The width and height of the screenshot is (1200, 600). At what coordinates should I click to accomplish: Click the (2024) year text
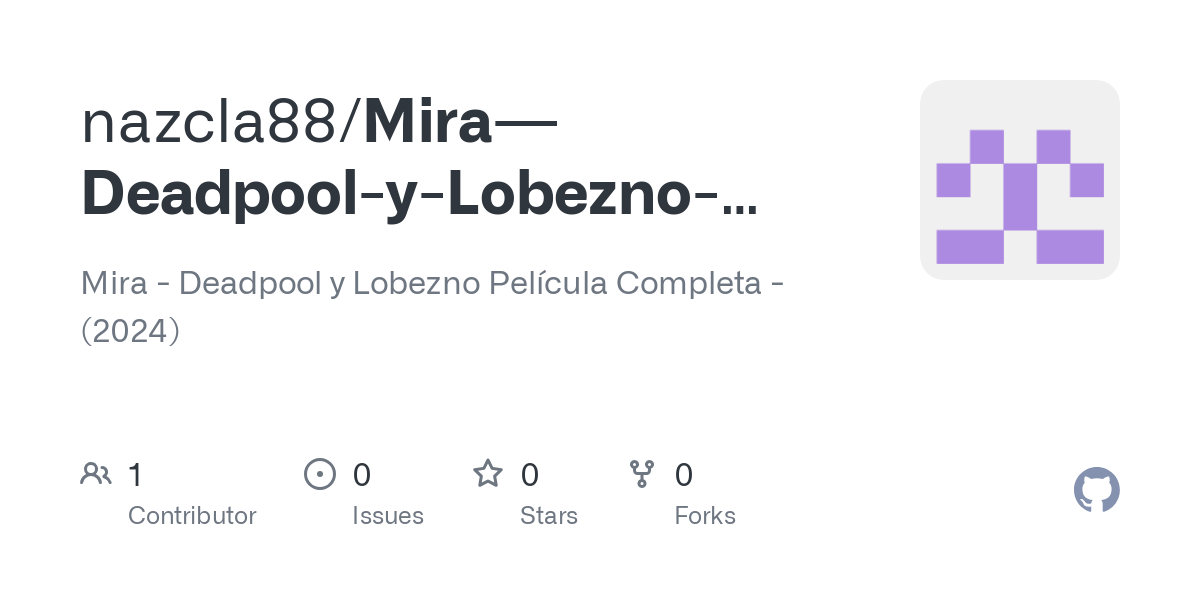[x=130, y=329]
